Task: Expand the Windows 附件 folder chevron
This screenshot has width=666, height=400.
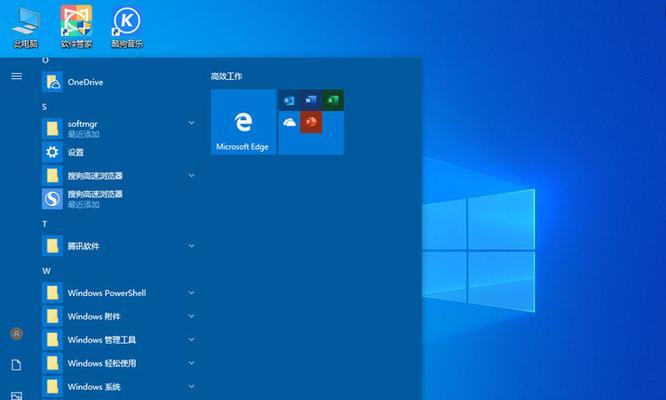Action: [x=192, y=316]
